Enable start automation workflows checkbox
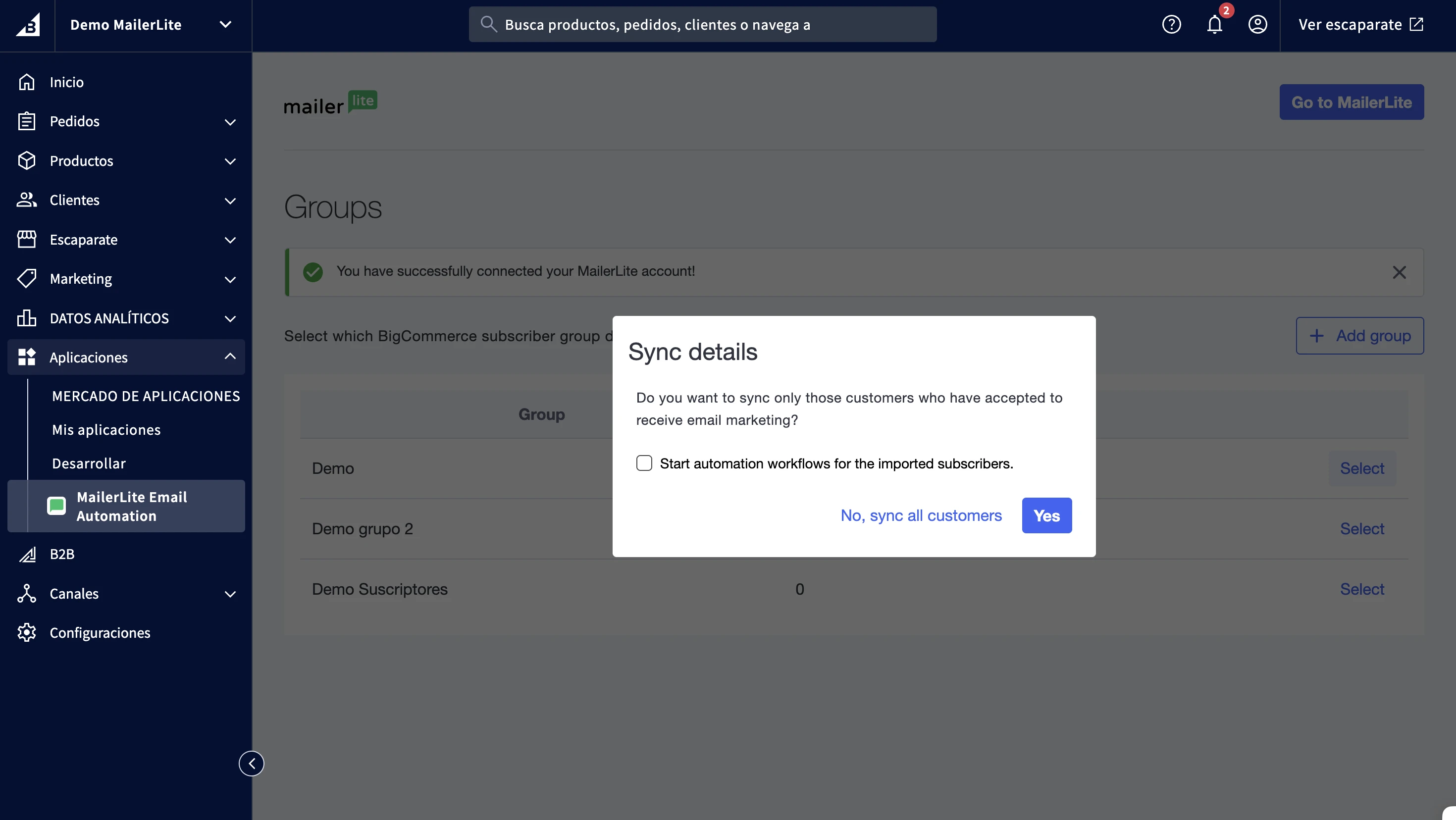 tap(644, 463)
